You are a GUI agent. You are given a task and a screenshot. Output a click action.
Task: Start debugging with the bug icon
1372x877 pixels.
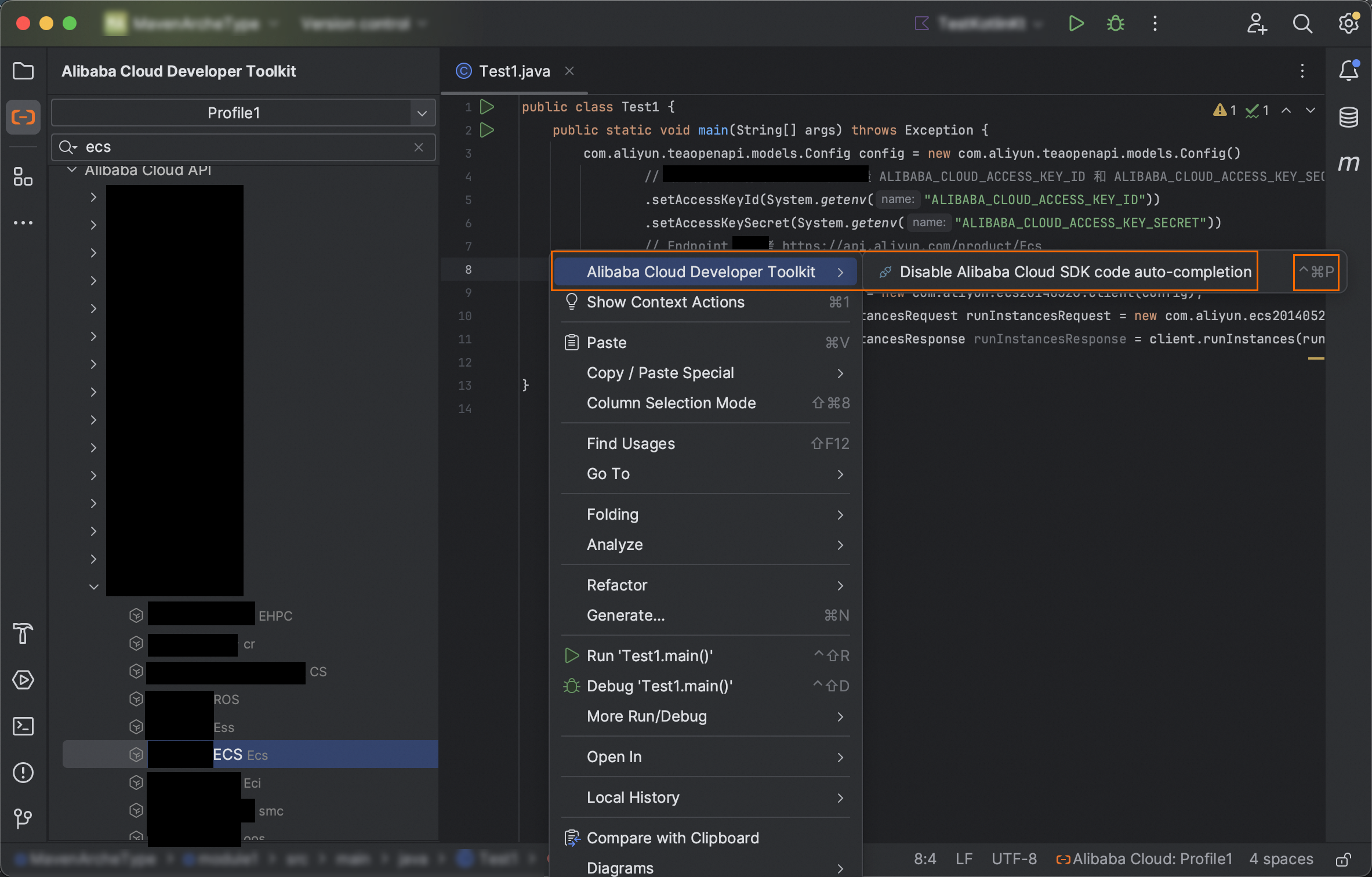pos(1116,23)
